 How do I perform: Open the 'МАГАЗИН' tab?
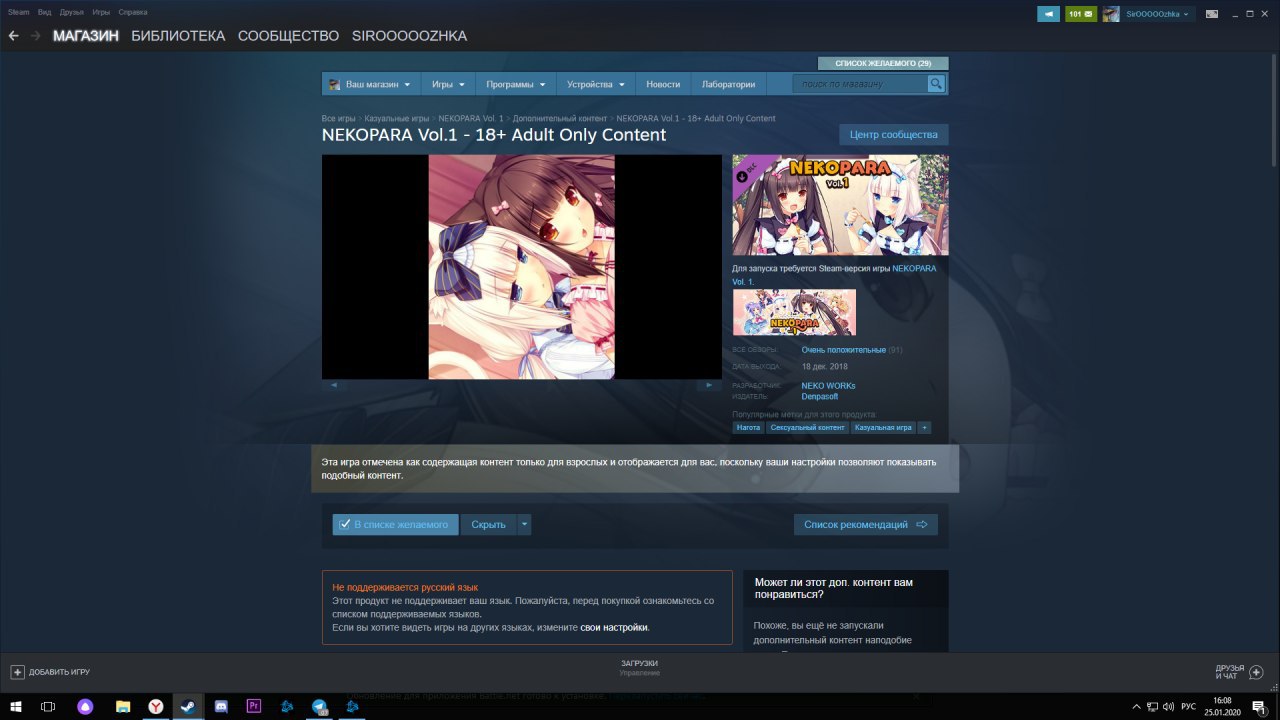point(86,36)
